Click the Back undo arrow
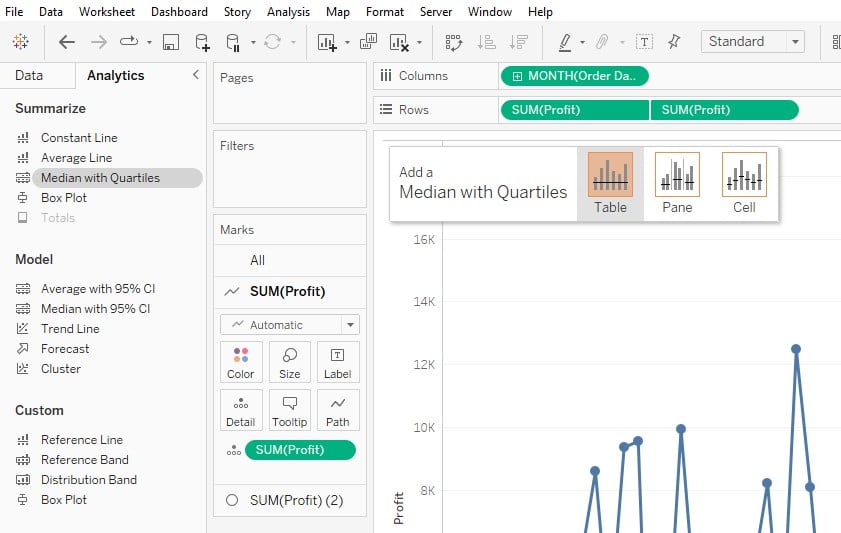This screenshot has width=841, height=533. [x=67, y=42]
